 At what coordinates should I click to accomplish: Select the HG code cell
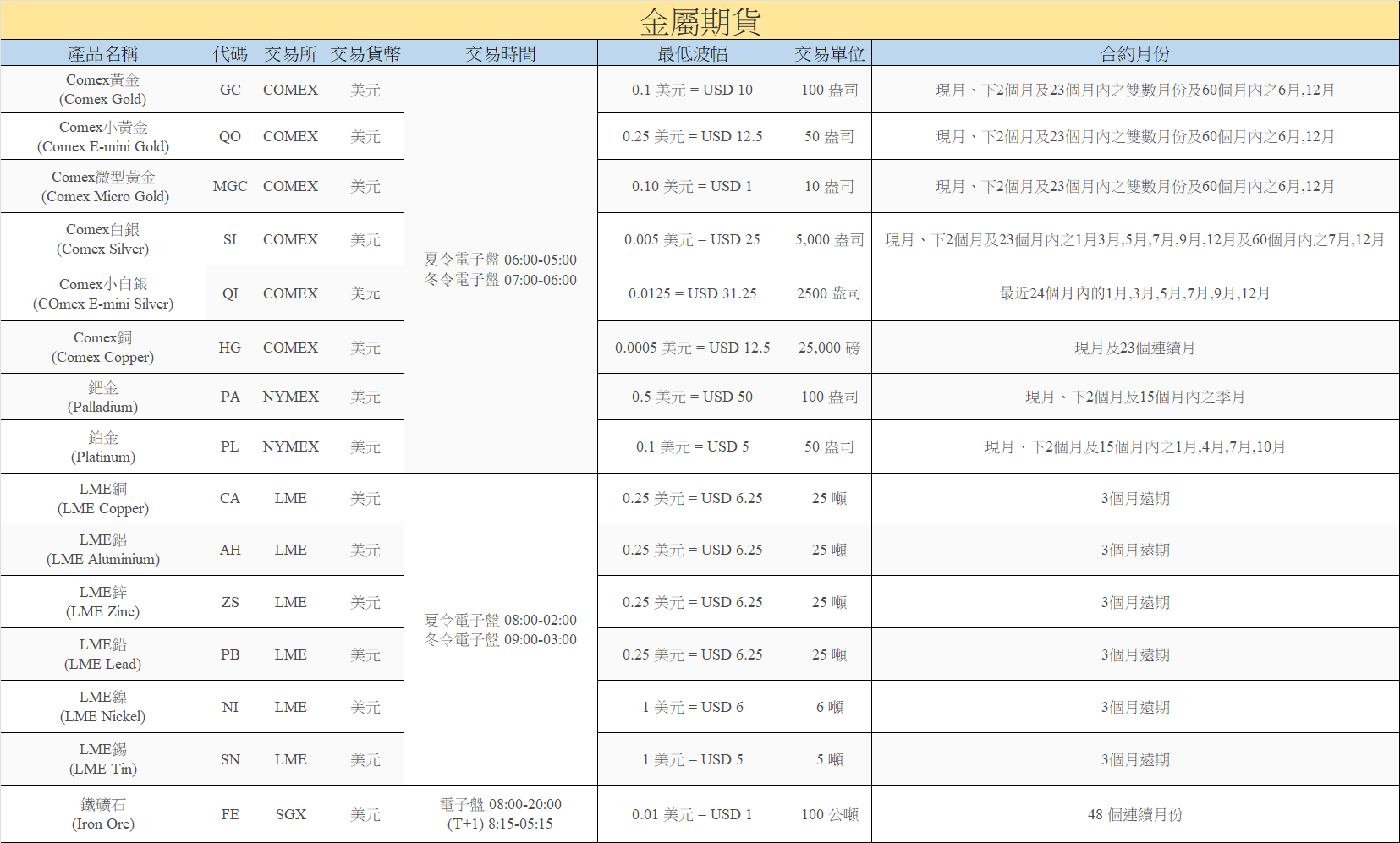click(230, 348)
